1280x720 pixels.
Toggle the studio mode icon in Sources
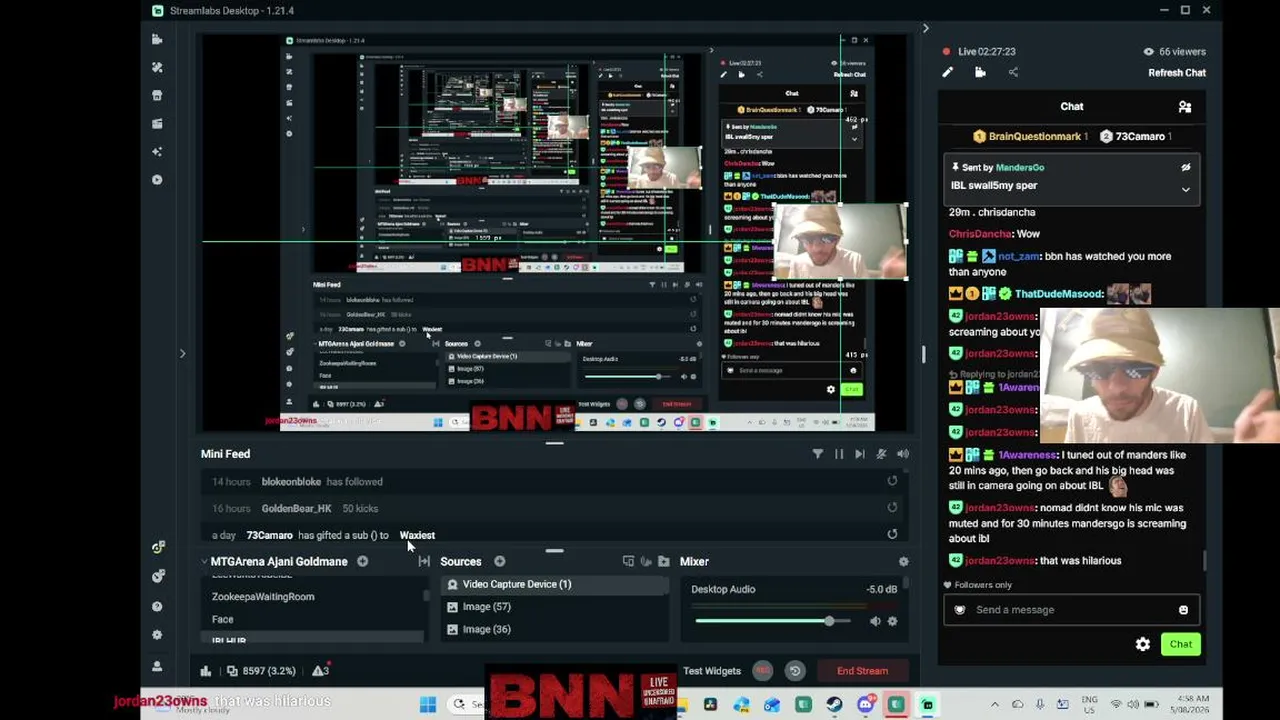coord(628,562)
